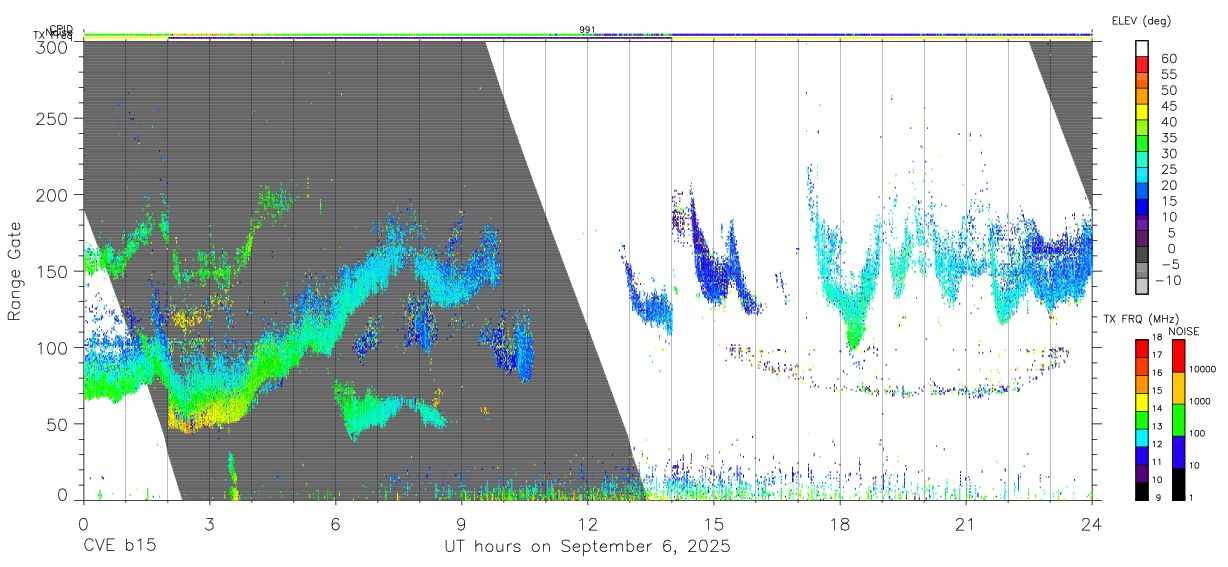Select the black 1–10 NOISE swatch

pyautogui.click(x=1178, y=484)
